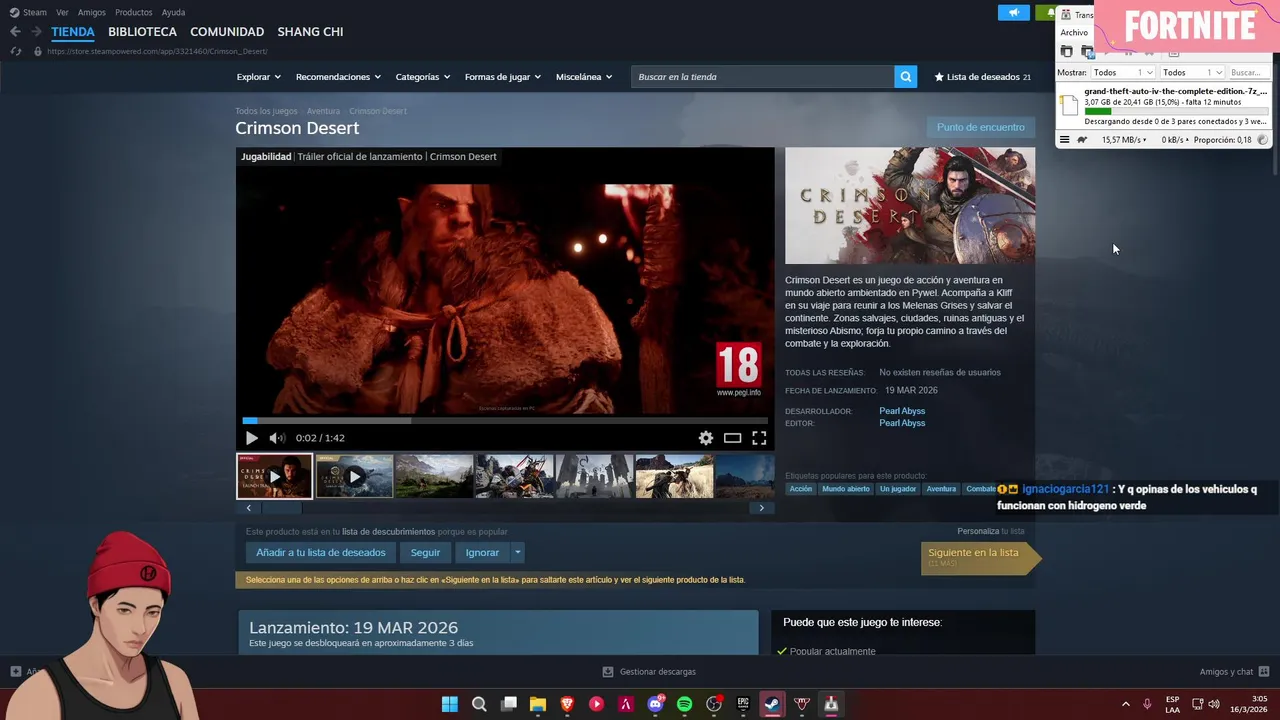
Task: Switch to BIBLIOTECA tab
Action: point(142,32)
